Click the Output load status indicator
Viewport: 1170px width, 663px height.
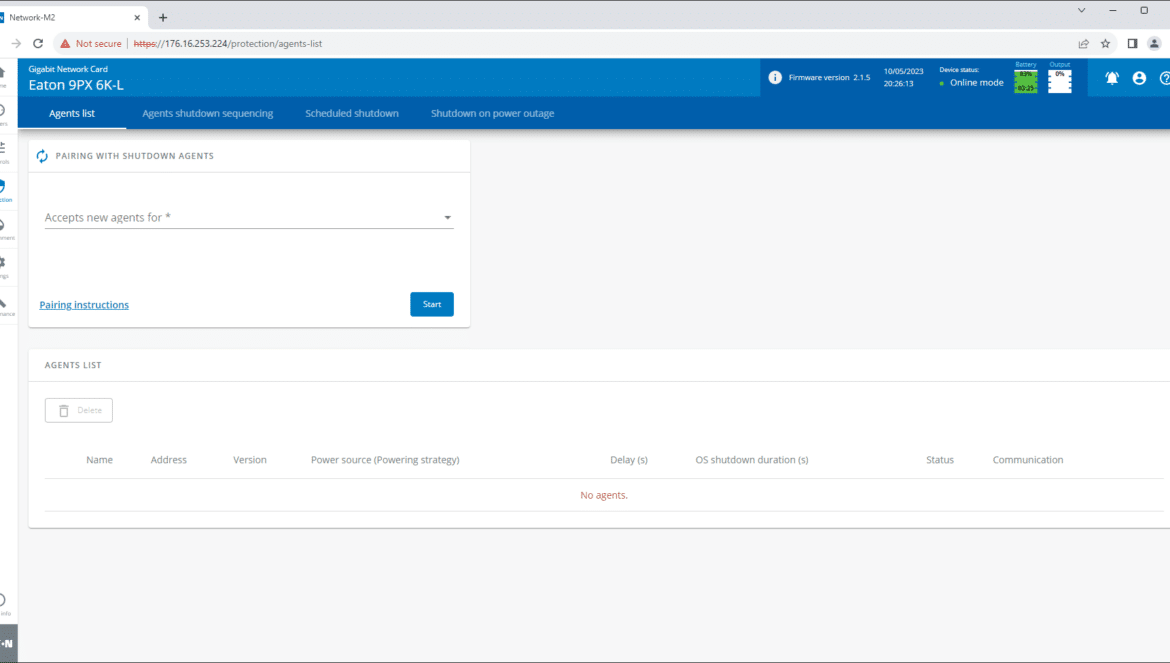tap(1060, 81)
